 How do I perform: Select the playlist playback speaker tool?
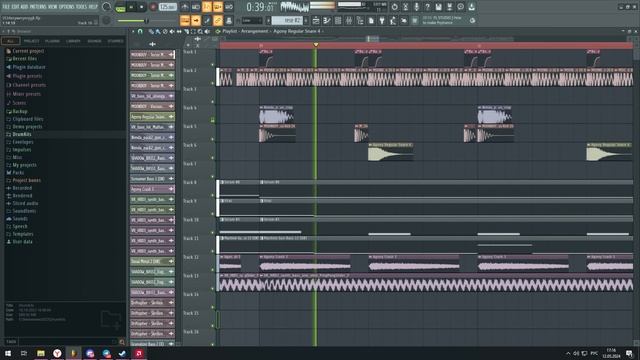point(207,31)
